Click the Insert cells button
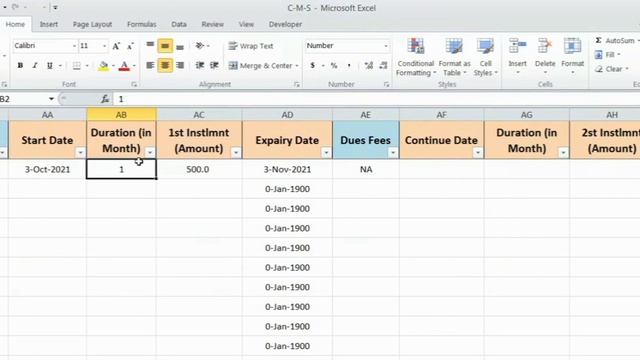This screenshot has height=360, width=640. [517, 56]
